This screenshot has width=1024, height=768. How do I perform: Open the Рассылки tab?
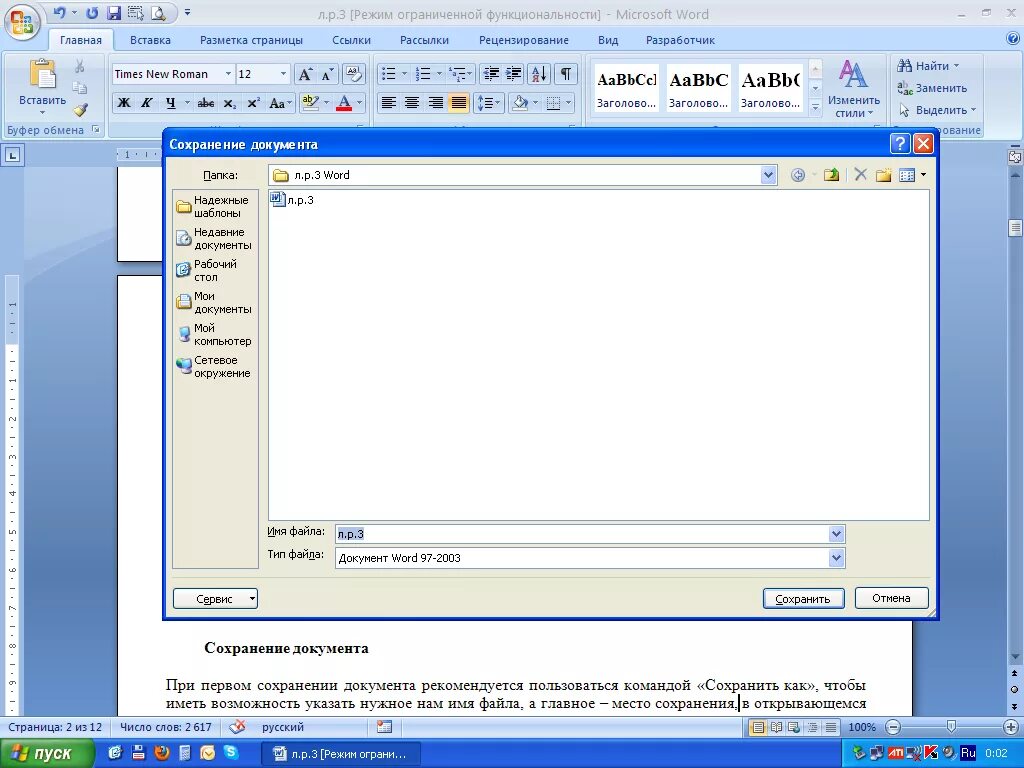click(424, 40)
